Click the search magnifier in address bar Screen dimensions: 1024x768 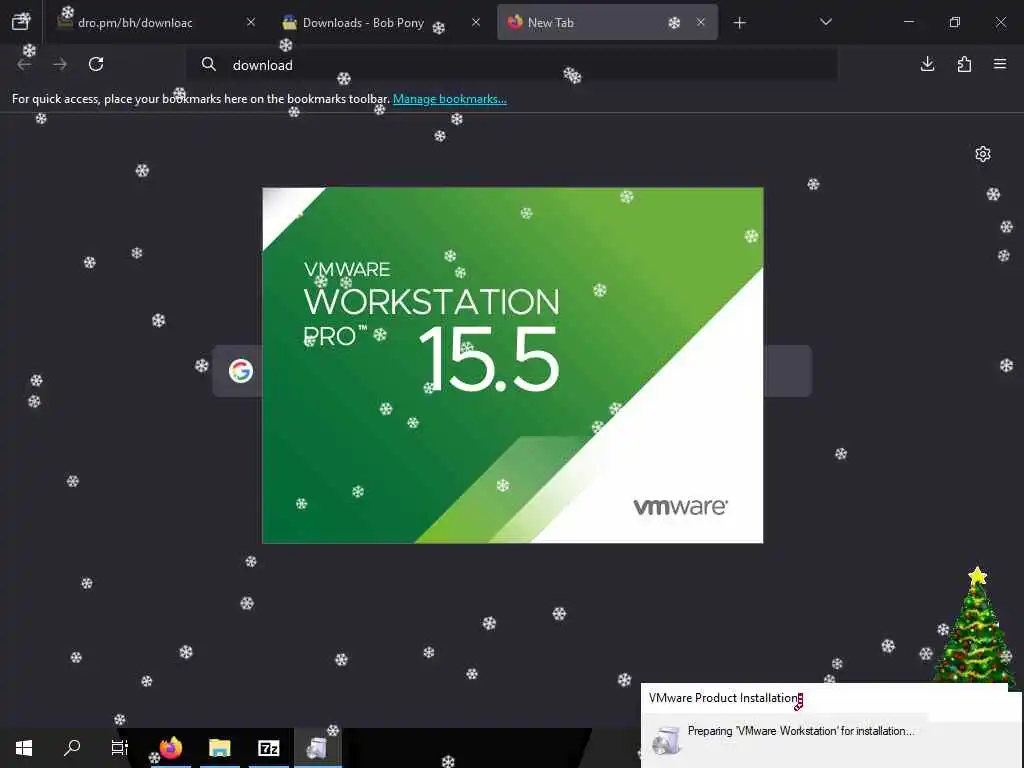click(208, 64)
